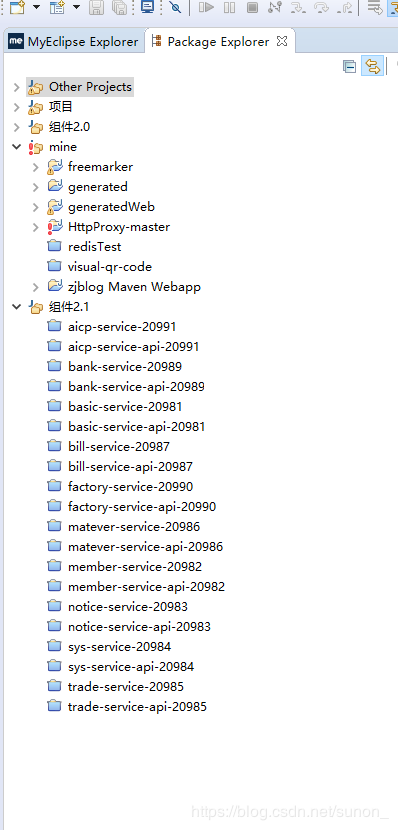
Task: Click the Disconnect debug icon
Action: [275, 7]
